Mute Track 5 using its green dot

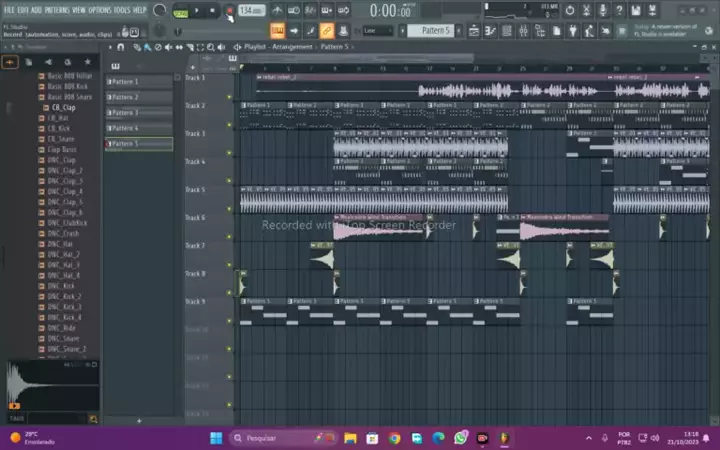click(x=229, y=210)
